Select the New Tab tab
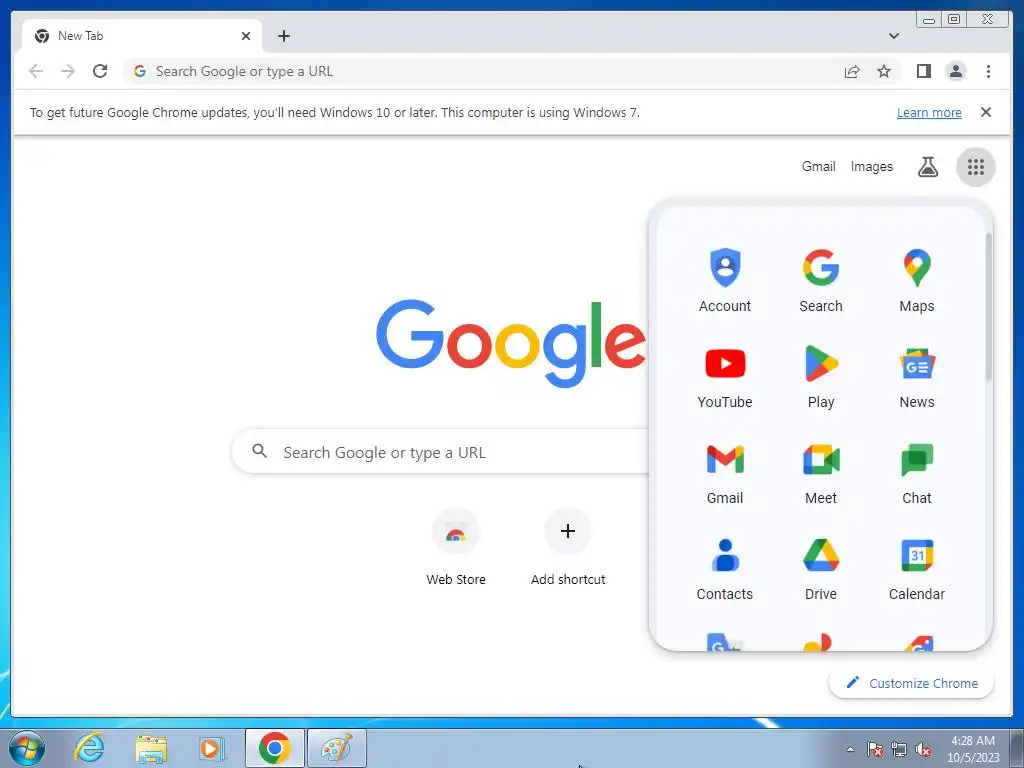 (142, 36)
